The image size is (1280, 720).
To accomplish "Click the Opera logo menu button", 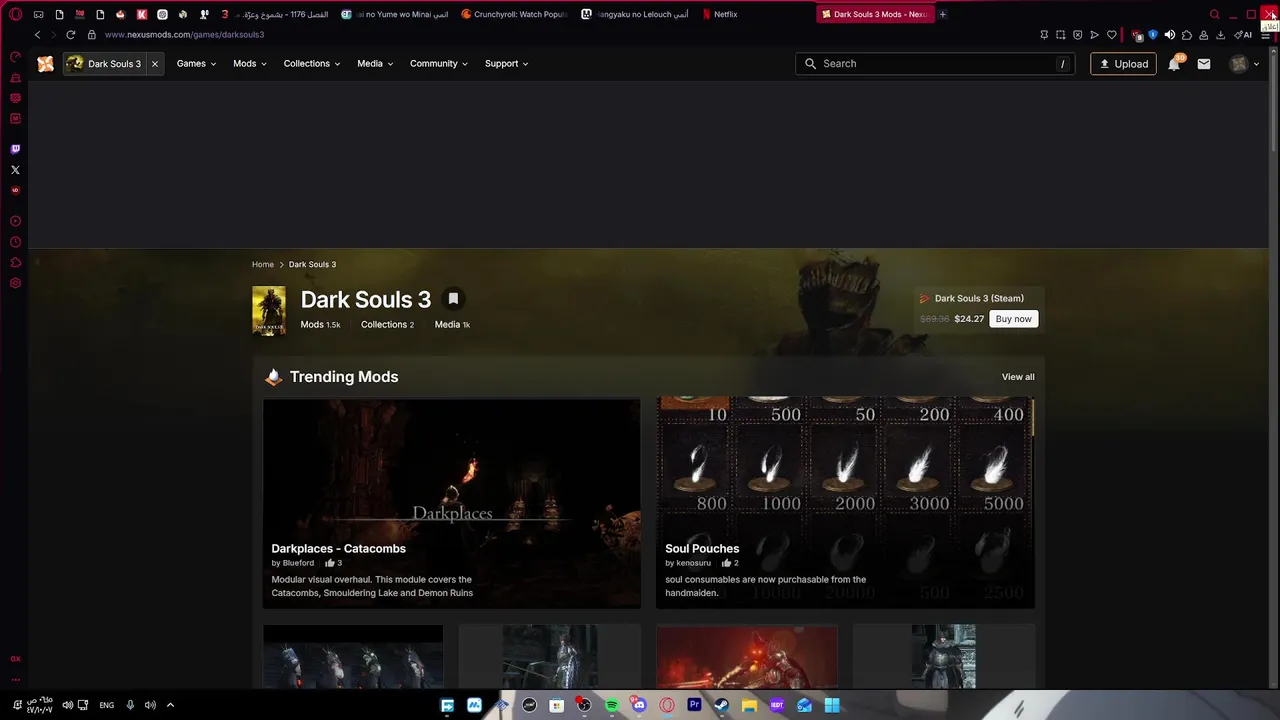I will pos(15,14).
